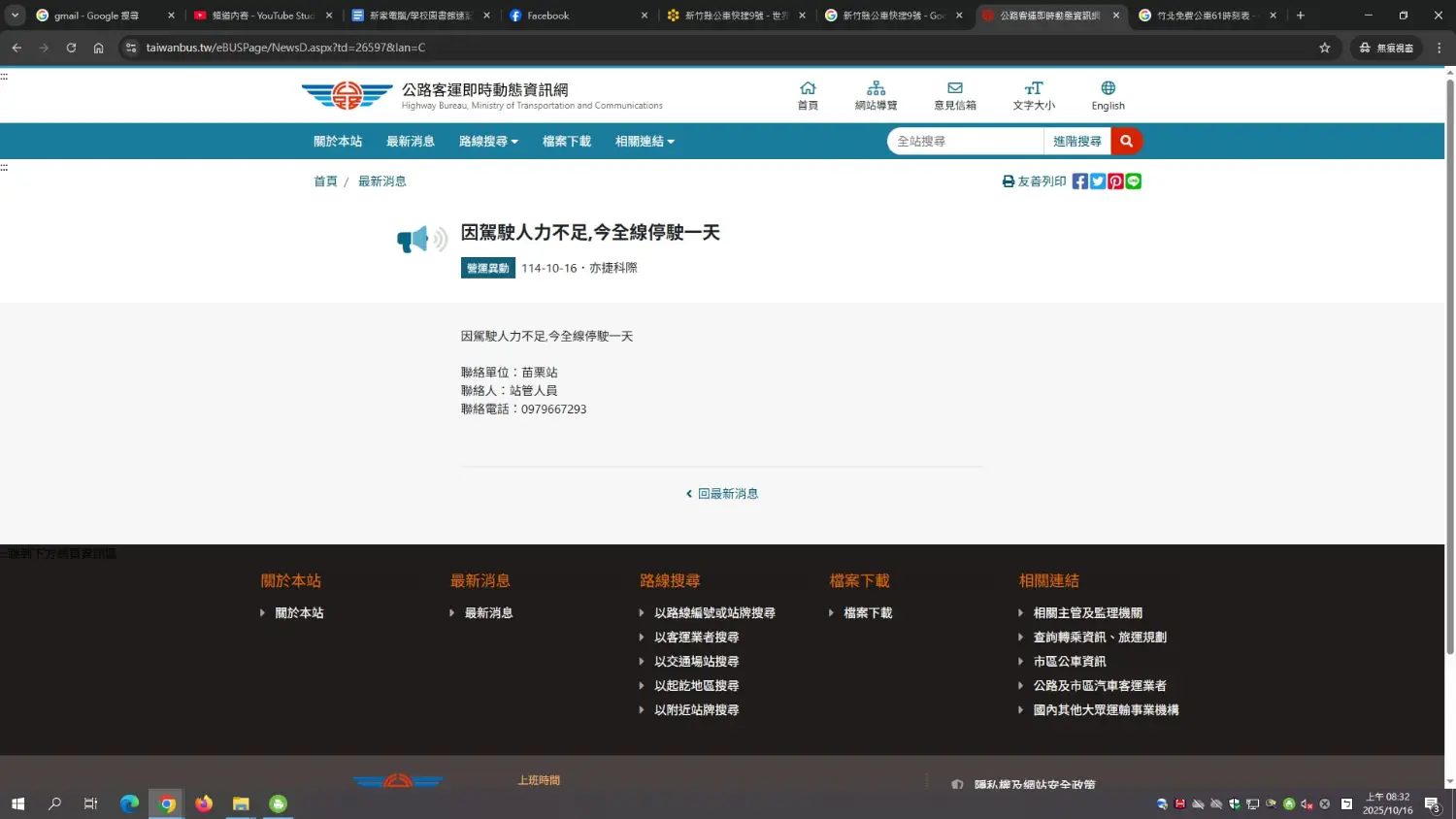Click the 文字大小 text size icon
This screenshot has height=819, width=1456.
pyautogui.click(x=1034, y=95)
